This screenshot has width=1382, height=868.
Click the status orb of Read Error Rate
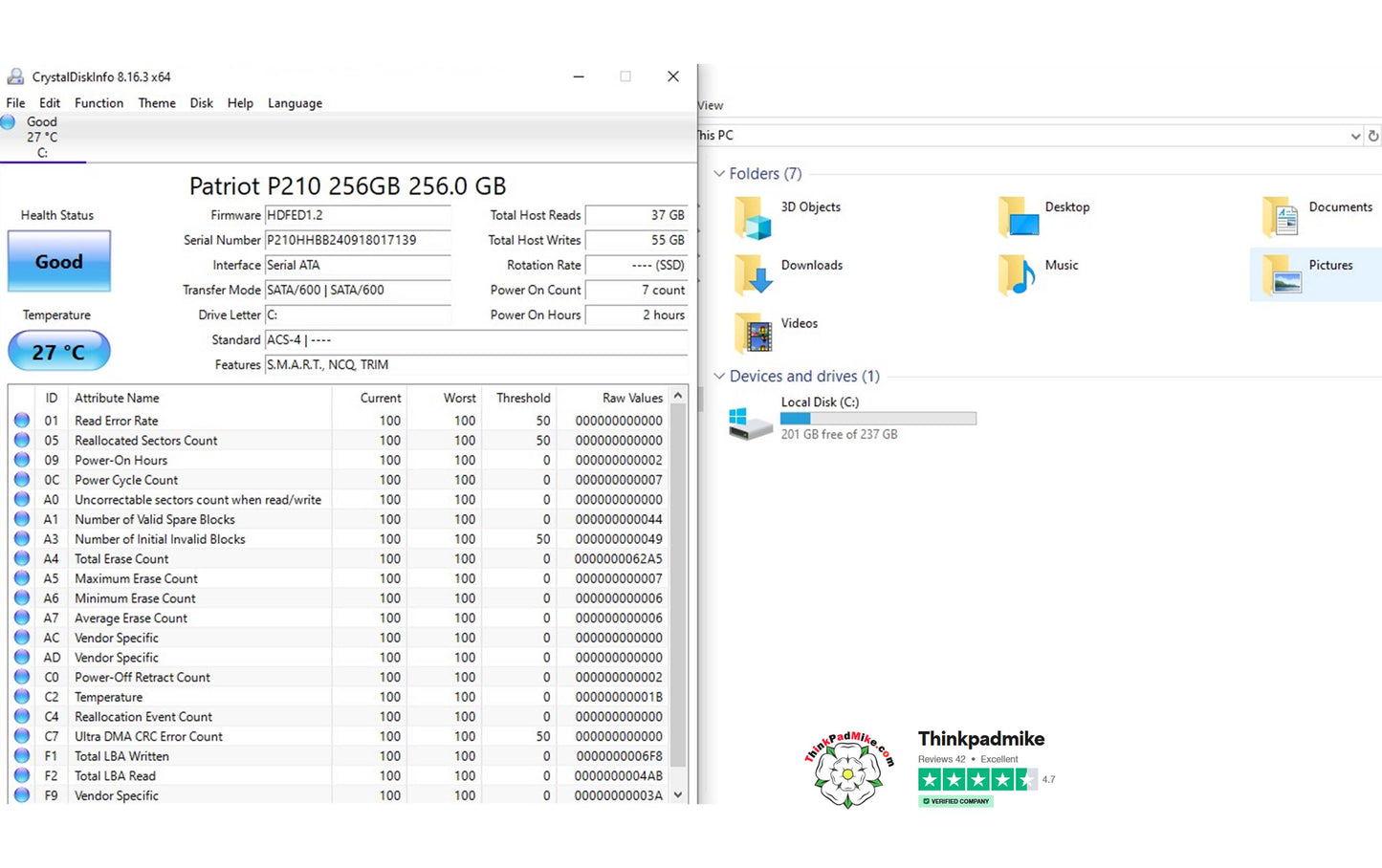tap(22, 420)
